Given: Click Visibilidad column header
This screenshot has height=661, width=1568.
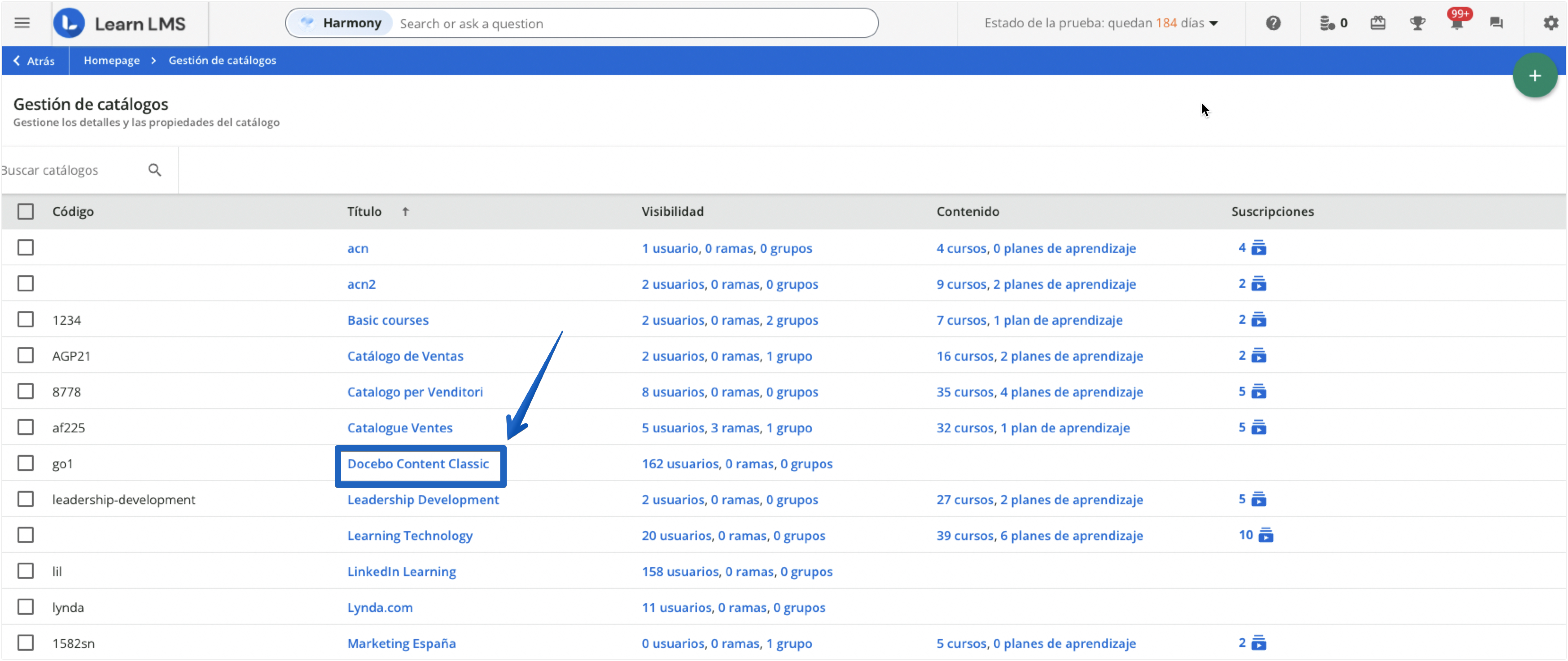Looking at the screenshot, I should tap(673, 212).
